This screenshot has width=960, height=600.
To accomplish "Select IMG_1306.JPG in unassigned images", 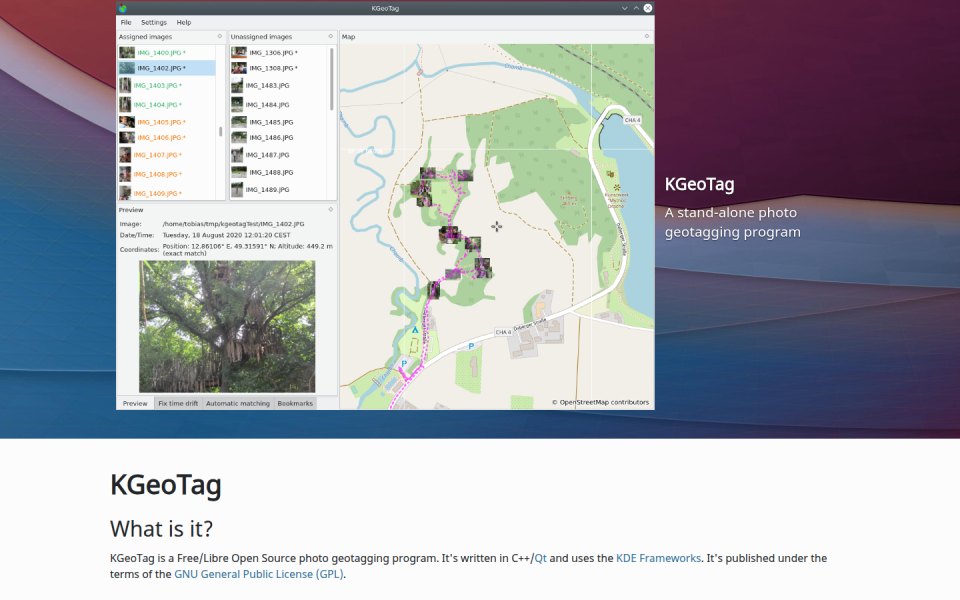I will click(x=279, y=53).
